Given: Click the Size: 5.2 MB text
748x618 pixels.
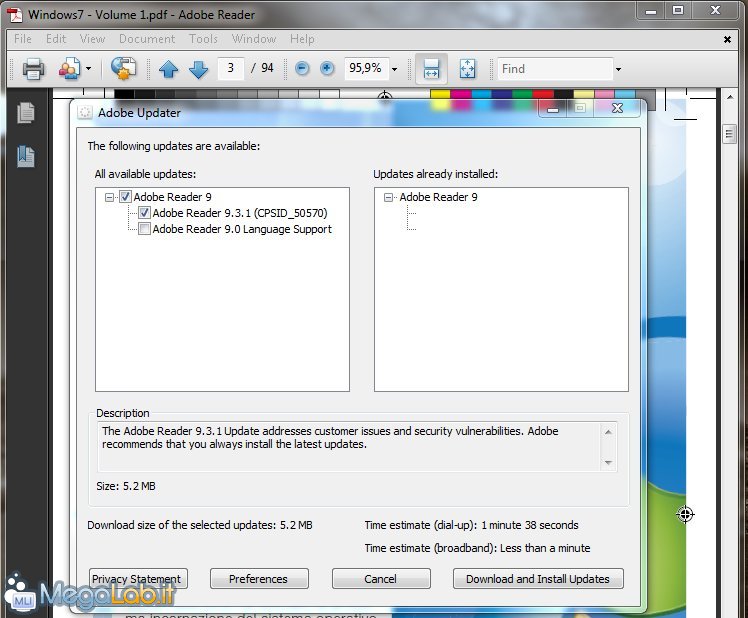Looking at the screenshot, I should click(x=126, y=486).
